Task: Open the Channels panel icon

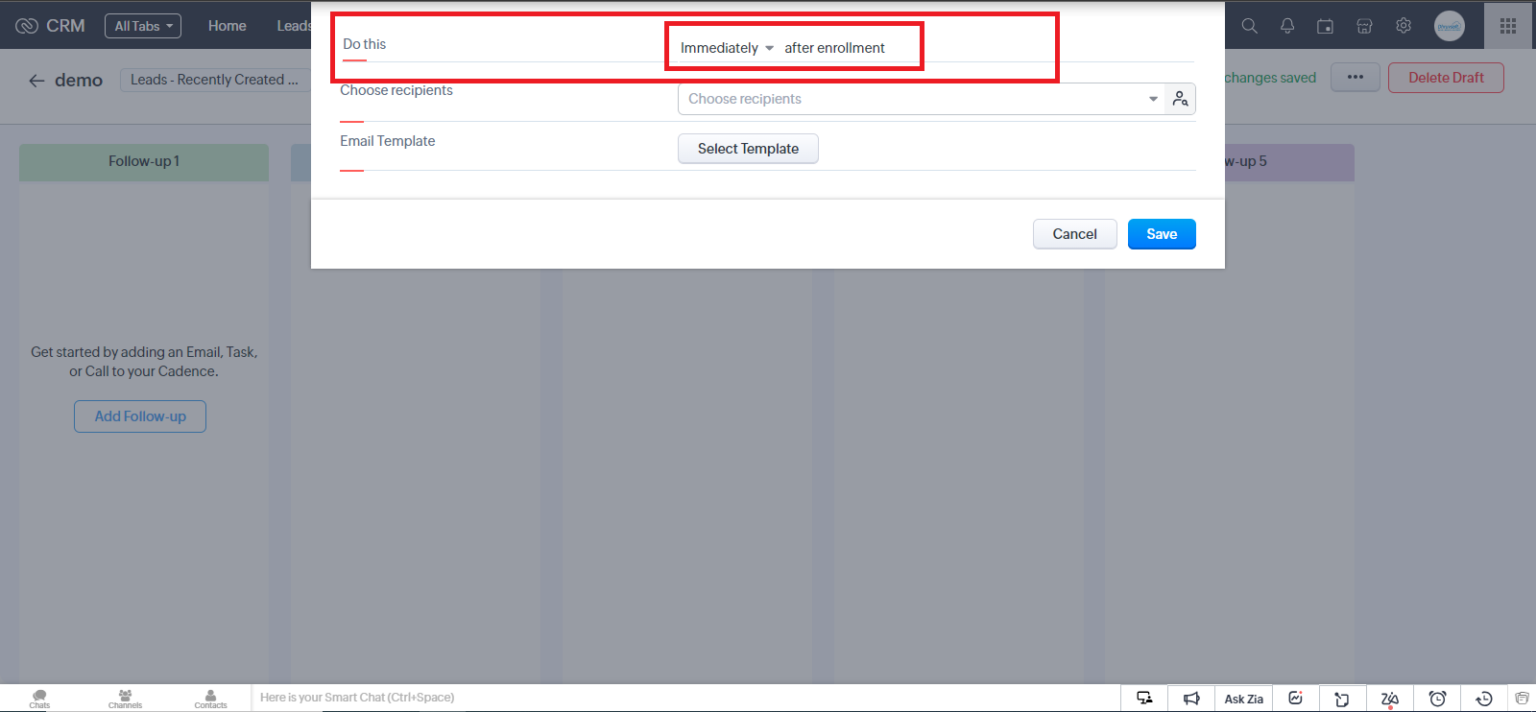Action: [x=124, y=697]
